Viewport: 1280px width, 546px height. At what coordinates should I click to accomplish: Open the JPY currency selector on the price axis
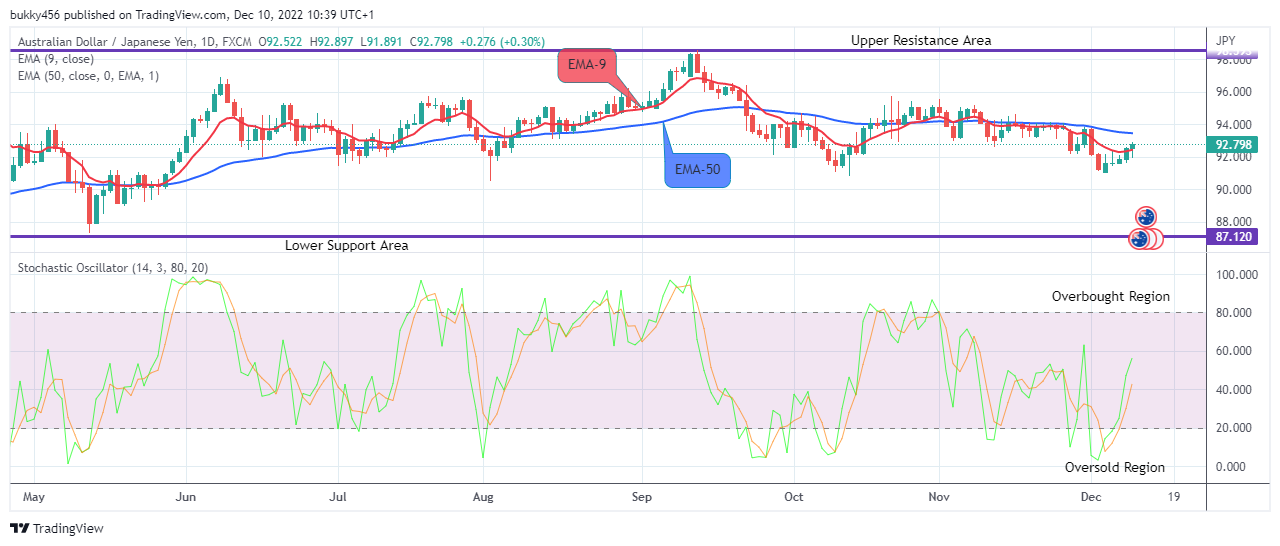click(x=1225, y=41)
